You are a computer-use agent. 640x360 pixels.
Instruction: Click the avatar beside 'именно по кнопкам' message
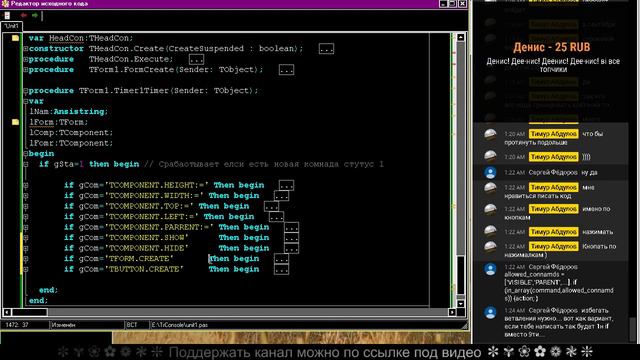pos(490,210)
